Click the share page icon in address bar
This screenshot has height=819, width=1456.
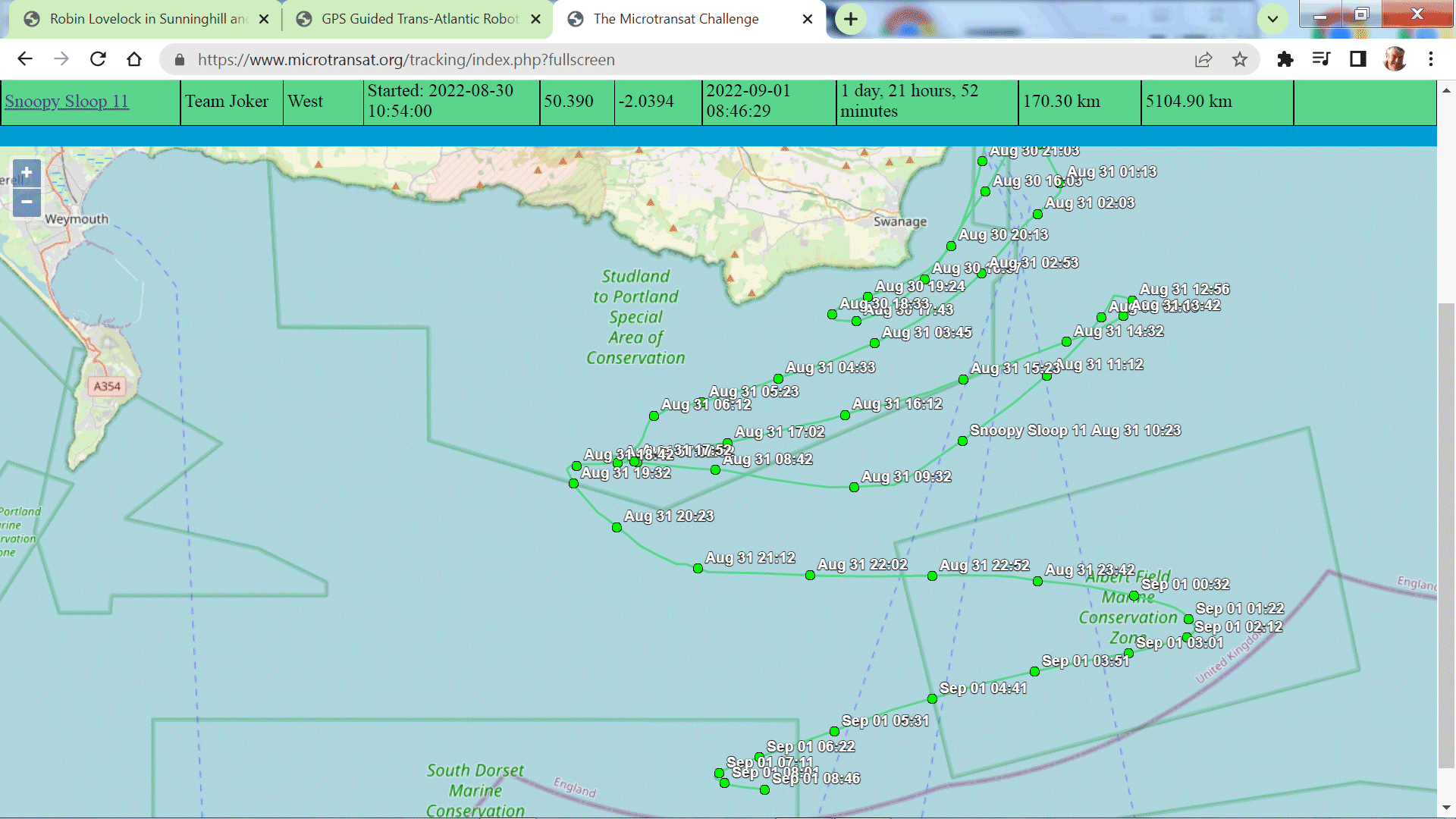tap(1203, 59)
